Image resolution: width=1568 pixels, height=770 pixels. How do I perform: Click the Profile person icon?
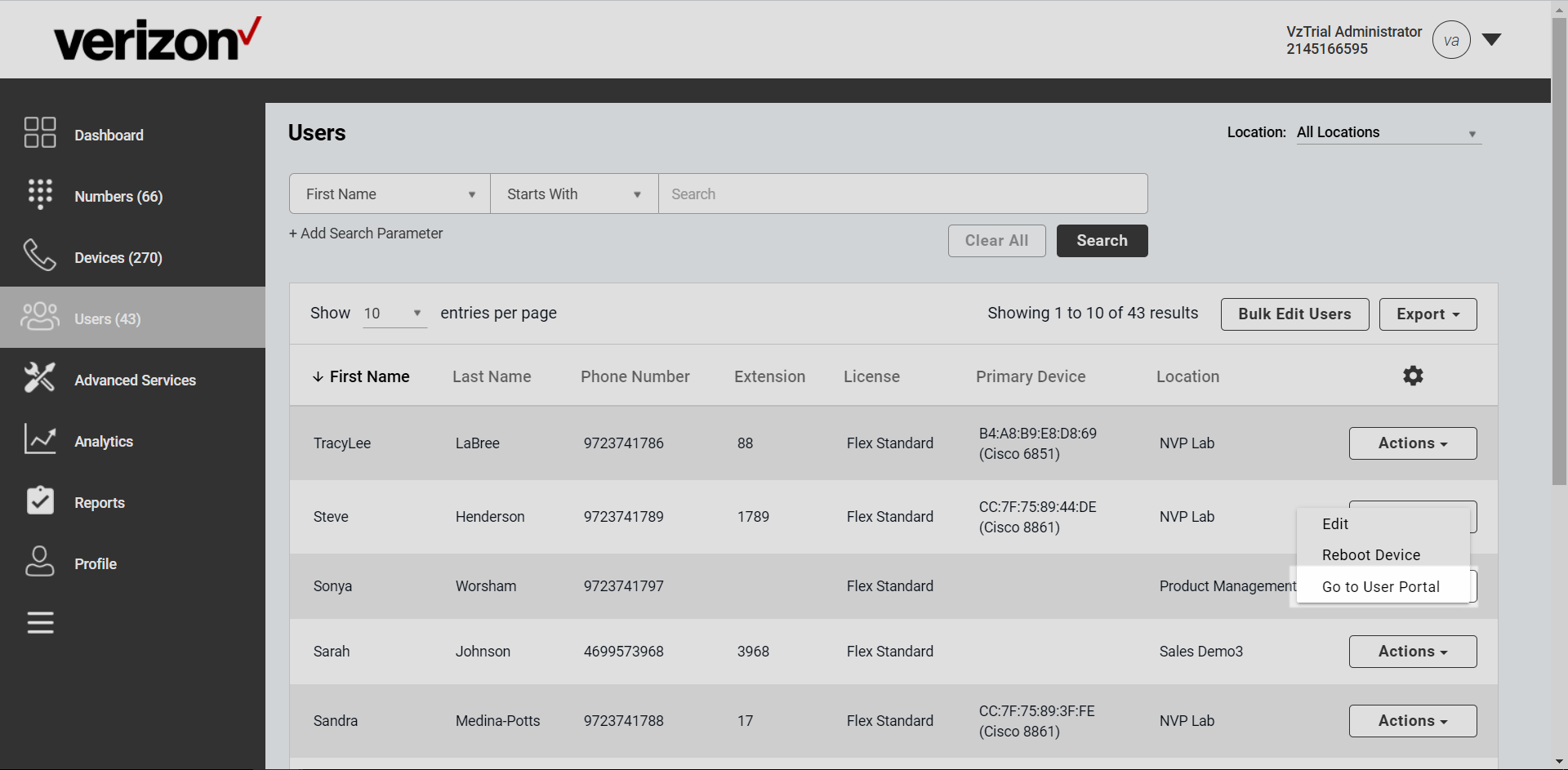click(x=40, y=562)
